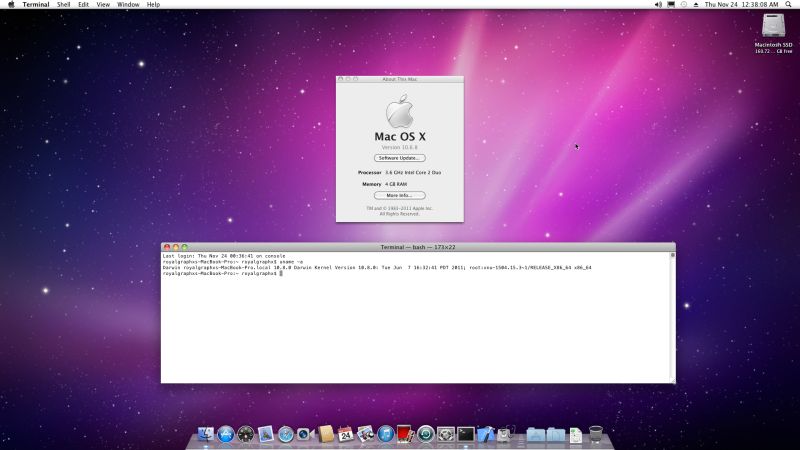
Task: Launch the App Store dock icon
Action: [226, 434]
